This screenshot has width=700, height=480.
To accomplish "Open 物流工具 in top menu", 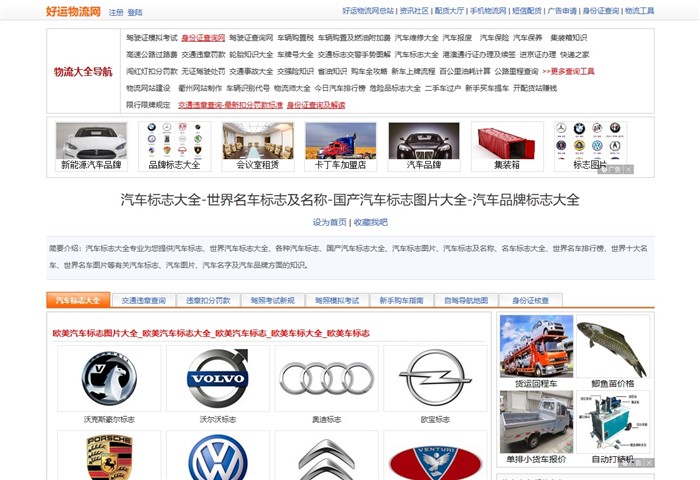I will click(639, 11).
